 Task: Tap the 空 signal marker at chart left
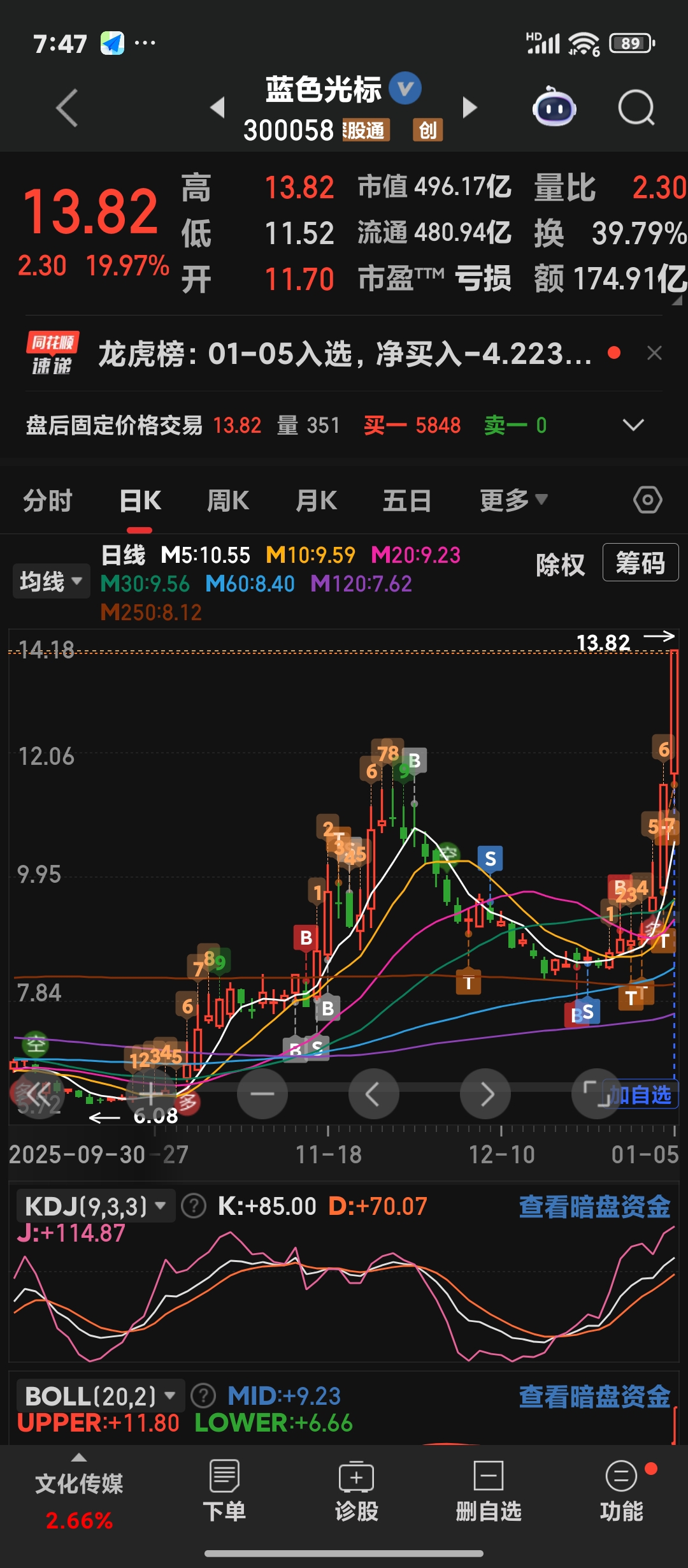pos(36,1043)
